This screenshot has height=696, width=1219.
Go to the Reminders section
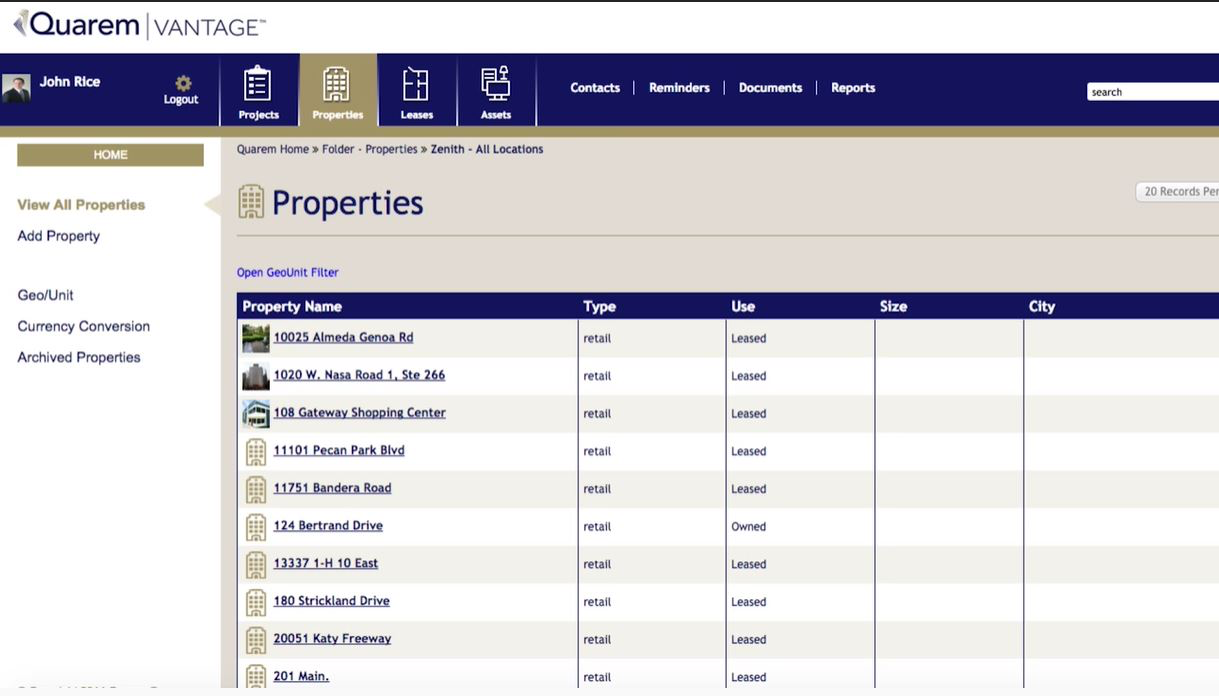click(679, 87)
